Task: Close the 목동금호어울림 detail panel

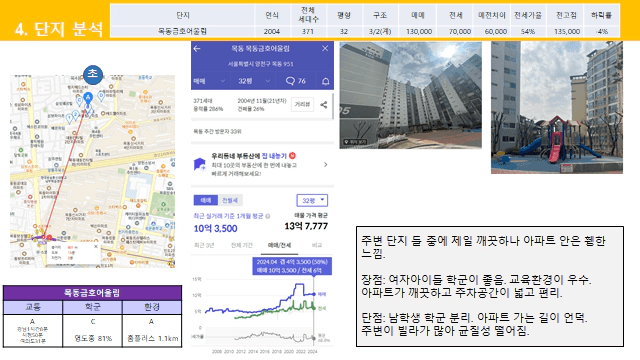Action: [325, 48]
